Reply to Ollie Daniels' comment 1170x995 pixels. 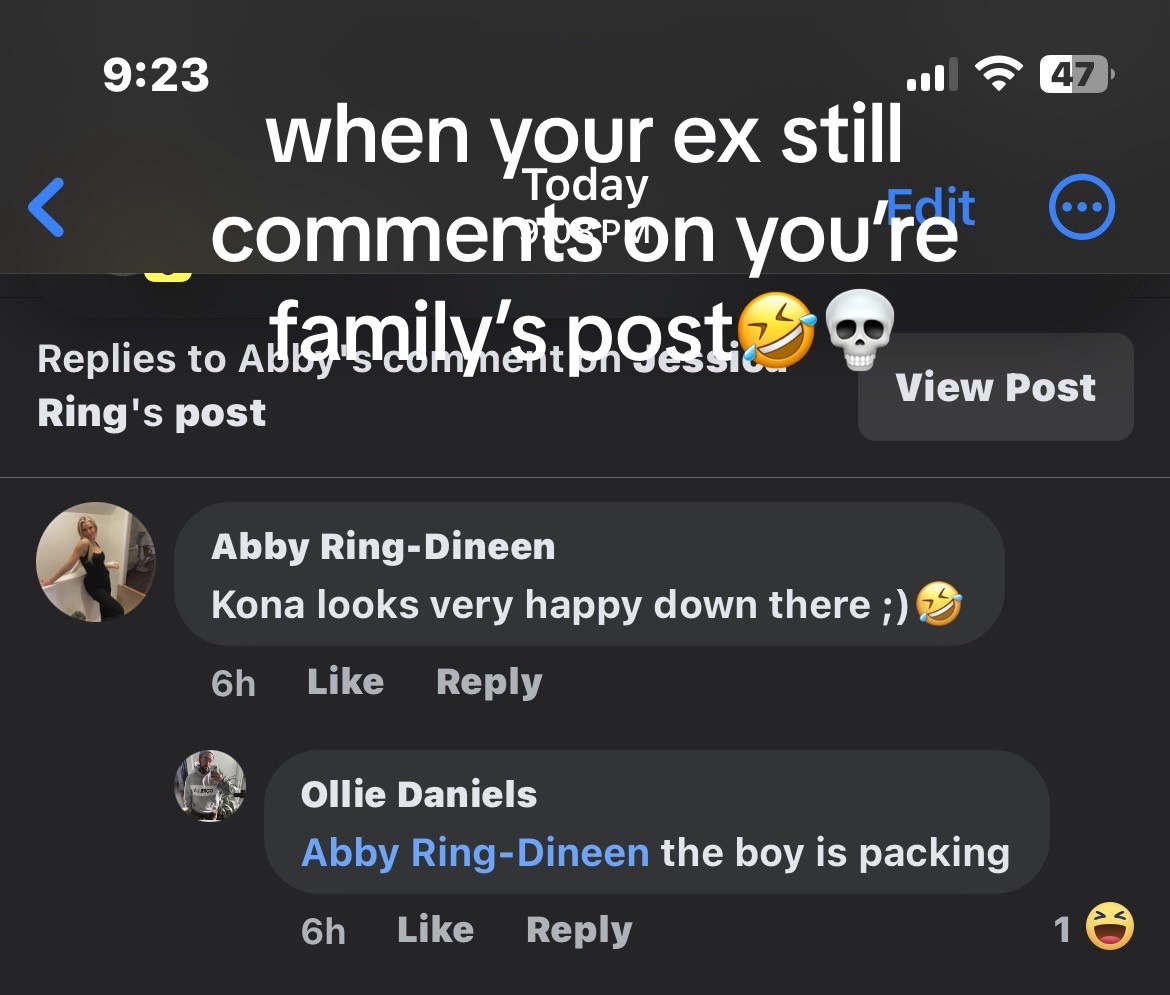[x=579, y=930]
